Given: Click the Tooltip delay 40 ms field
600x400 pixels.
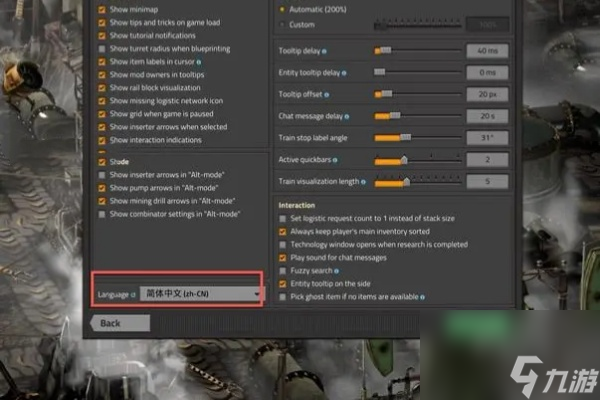Looking at the screenshot, I should click(x=487, y=51).
